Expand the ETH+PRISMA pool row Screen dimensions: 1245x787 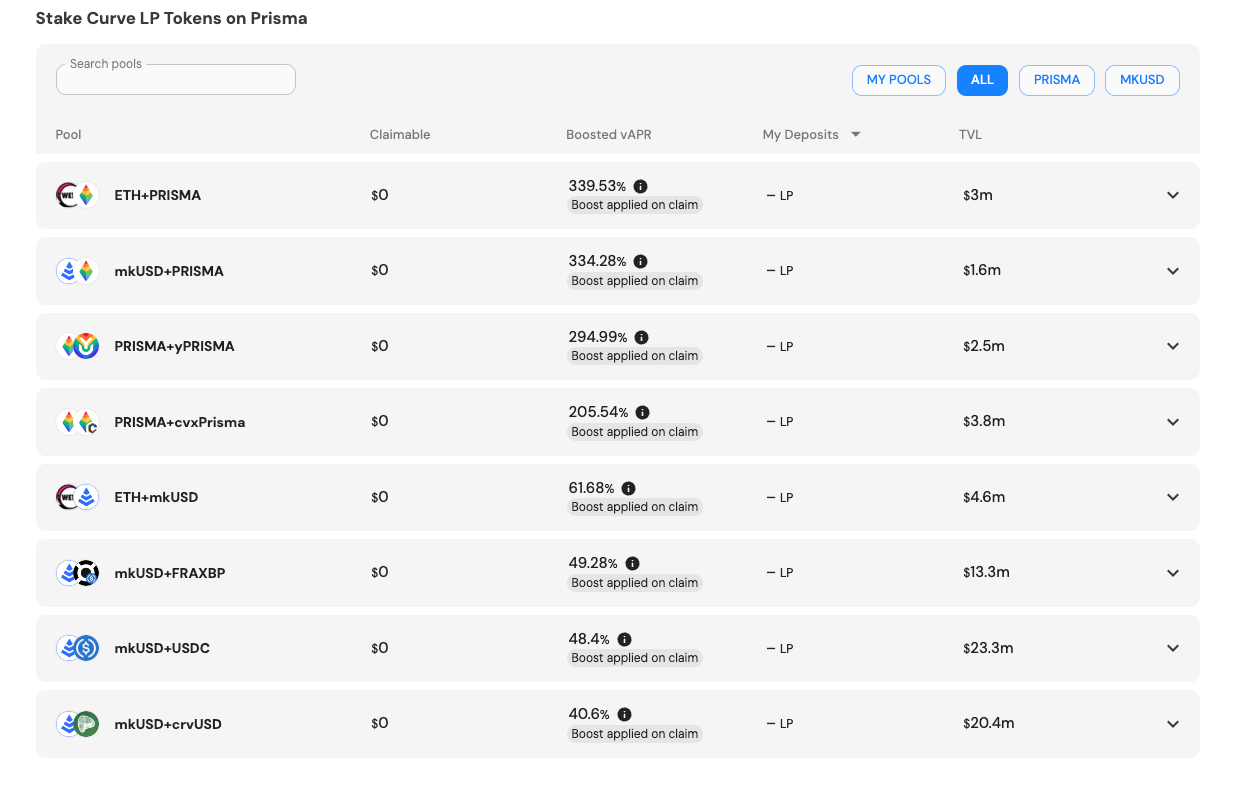(1173, 195)
